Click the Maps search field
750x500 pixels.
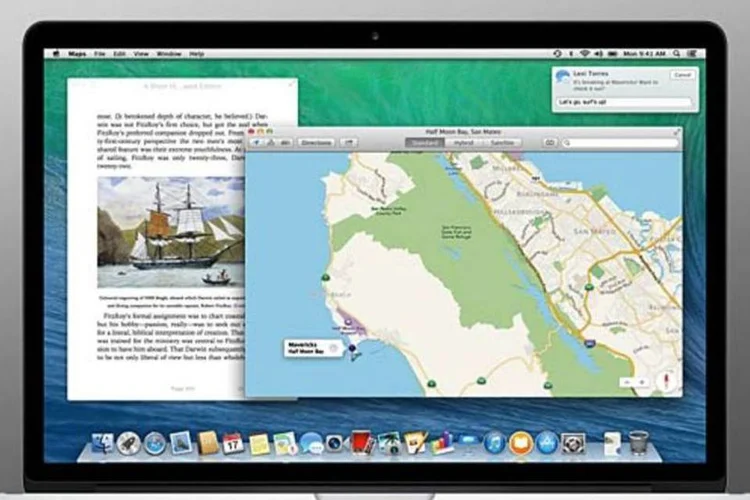pos(620,143)
